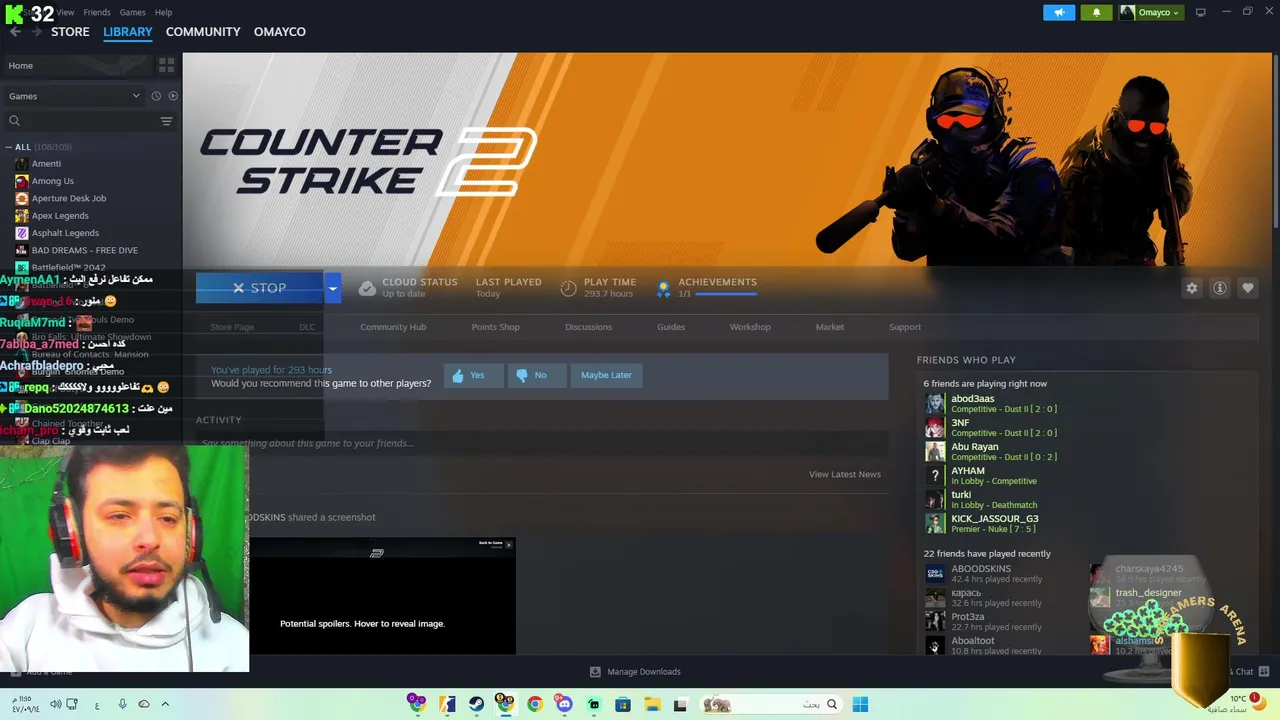Open Google Chrome from the taskbar
Viewport: 1280px width, 720px height.
pos(535,704)
